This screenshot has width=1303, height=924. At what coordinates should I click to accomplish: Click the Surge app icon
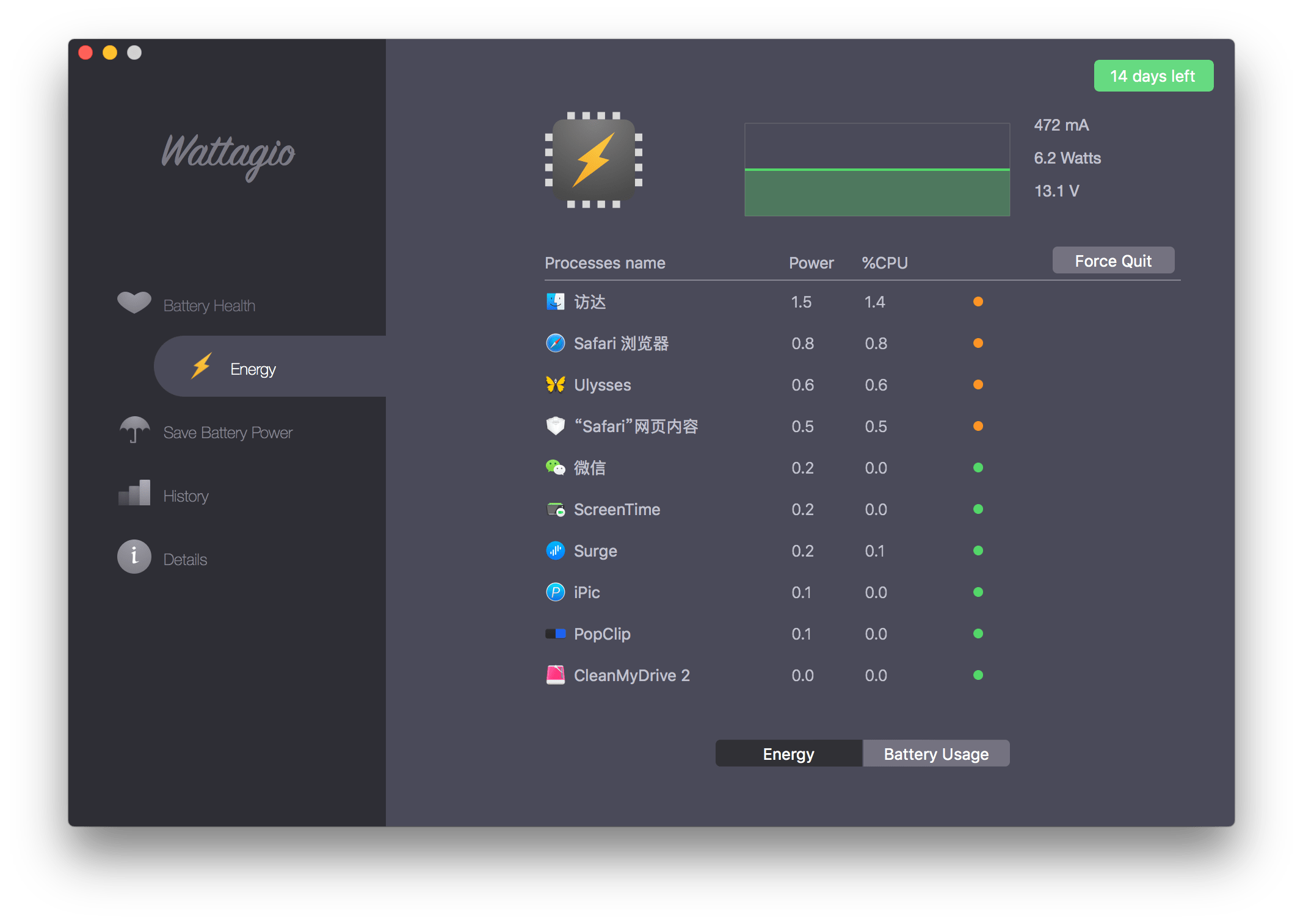(555, 550)
